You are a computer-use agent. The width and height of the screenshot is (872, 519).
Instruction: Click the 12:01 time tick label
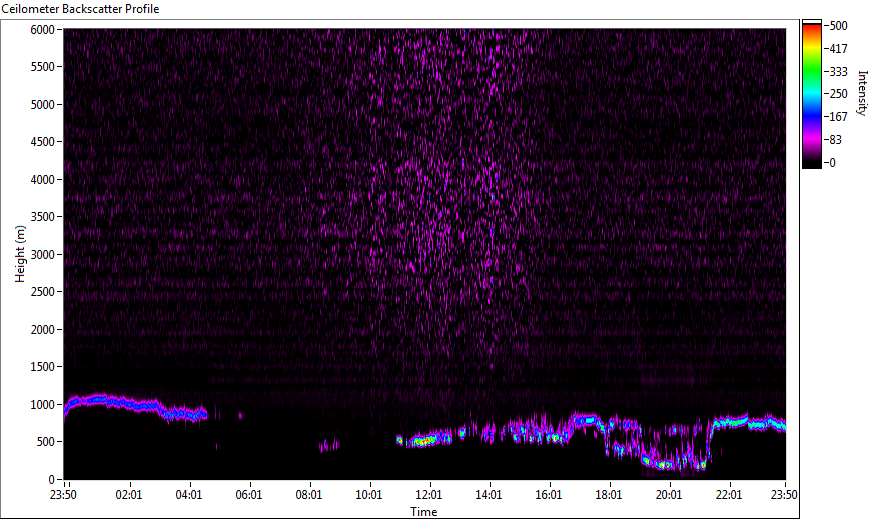(x=429, y=495)
